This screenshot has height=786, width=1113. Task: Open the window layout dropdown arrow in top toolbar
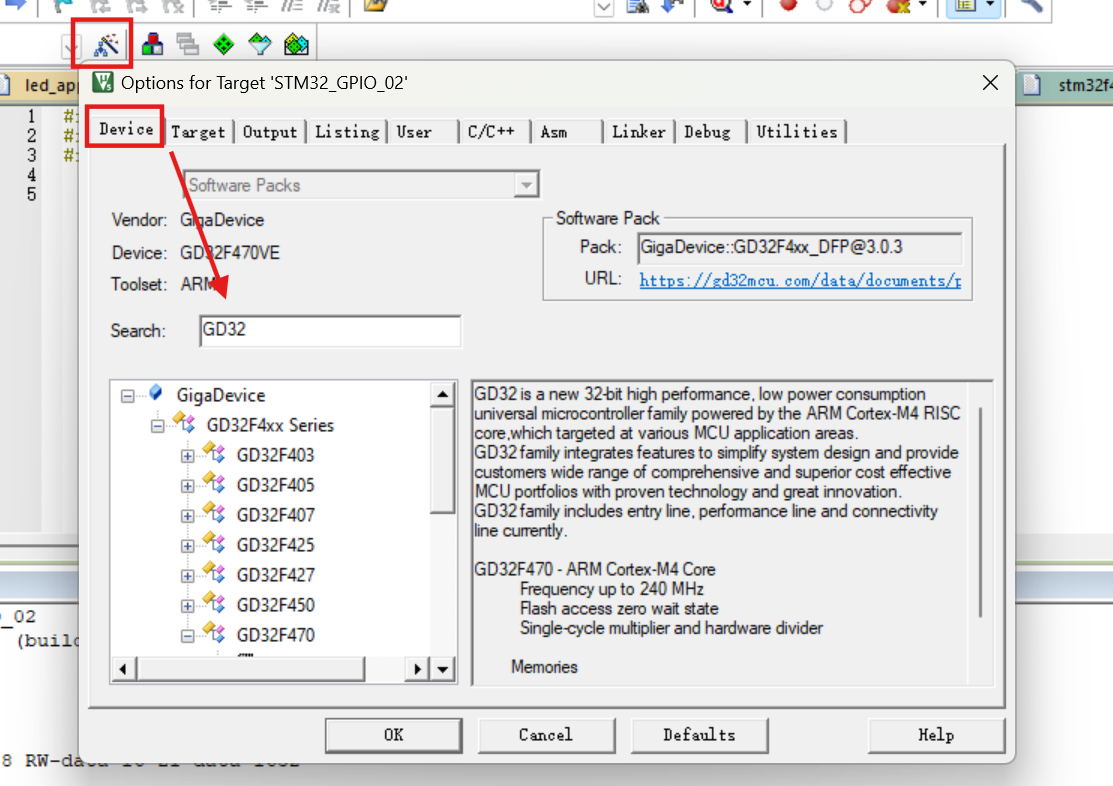click(990, 6)
